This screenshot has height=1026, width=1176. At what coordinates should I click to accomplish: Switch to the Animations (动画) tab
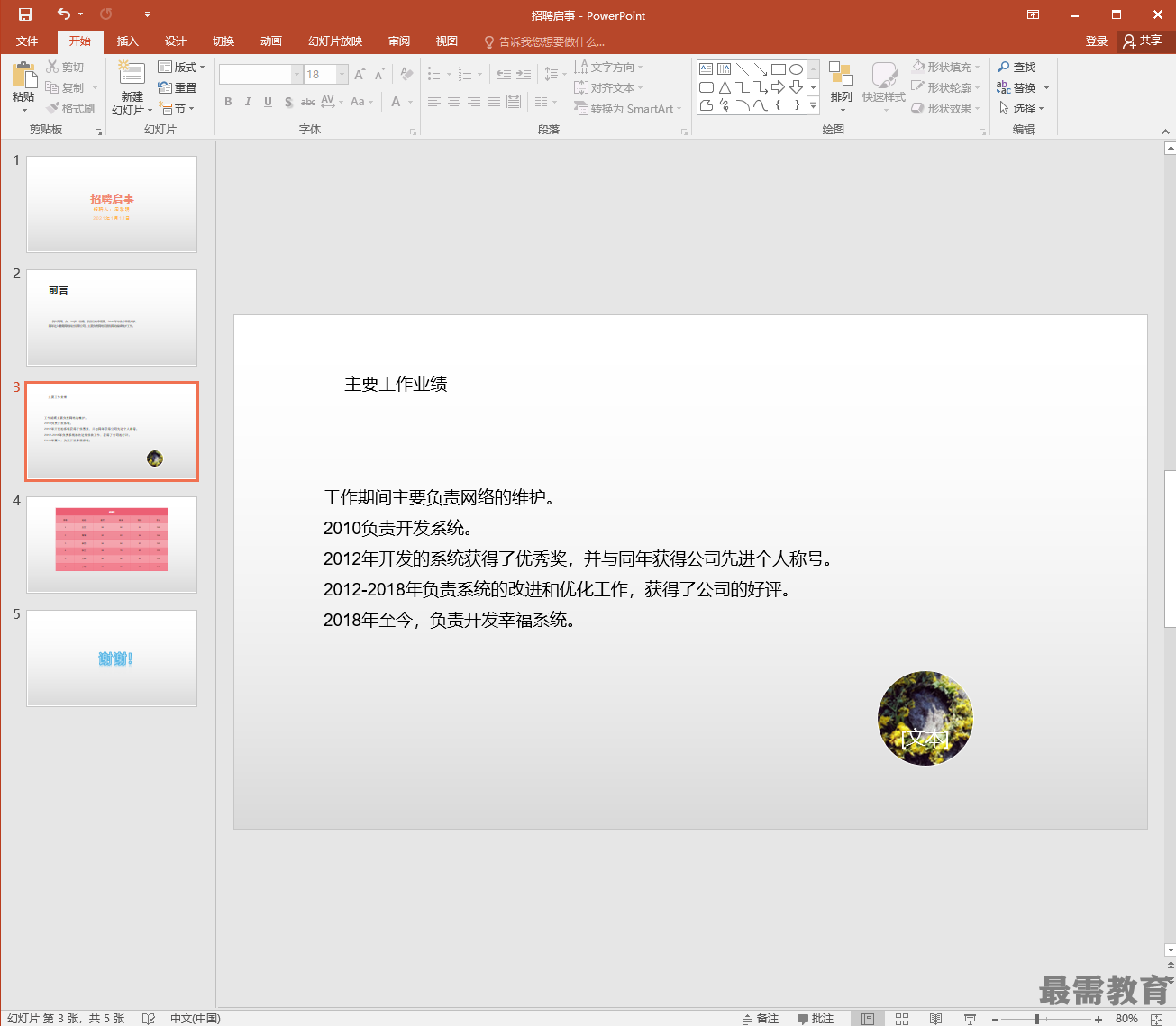tap(271, 41)
